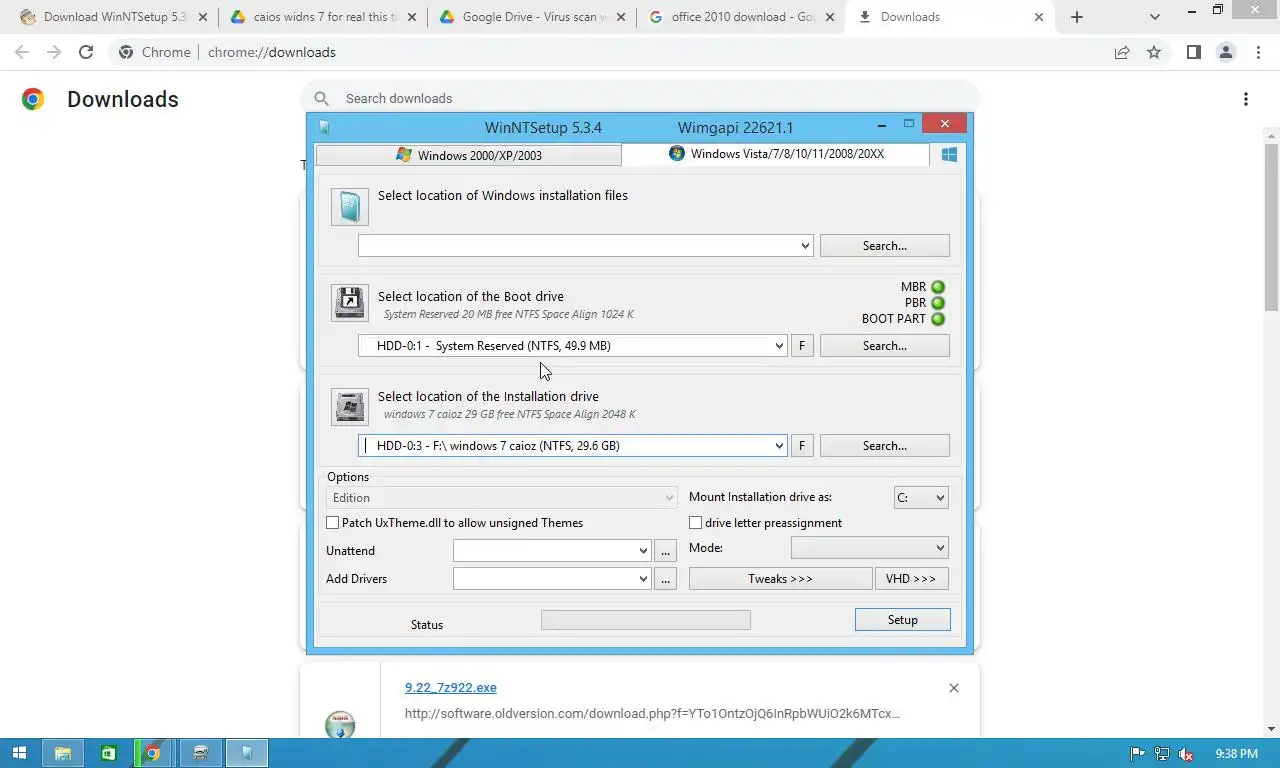
Task: Remove 9.22_7z922.exe from downloads list
Action: (x=954, y=688)
